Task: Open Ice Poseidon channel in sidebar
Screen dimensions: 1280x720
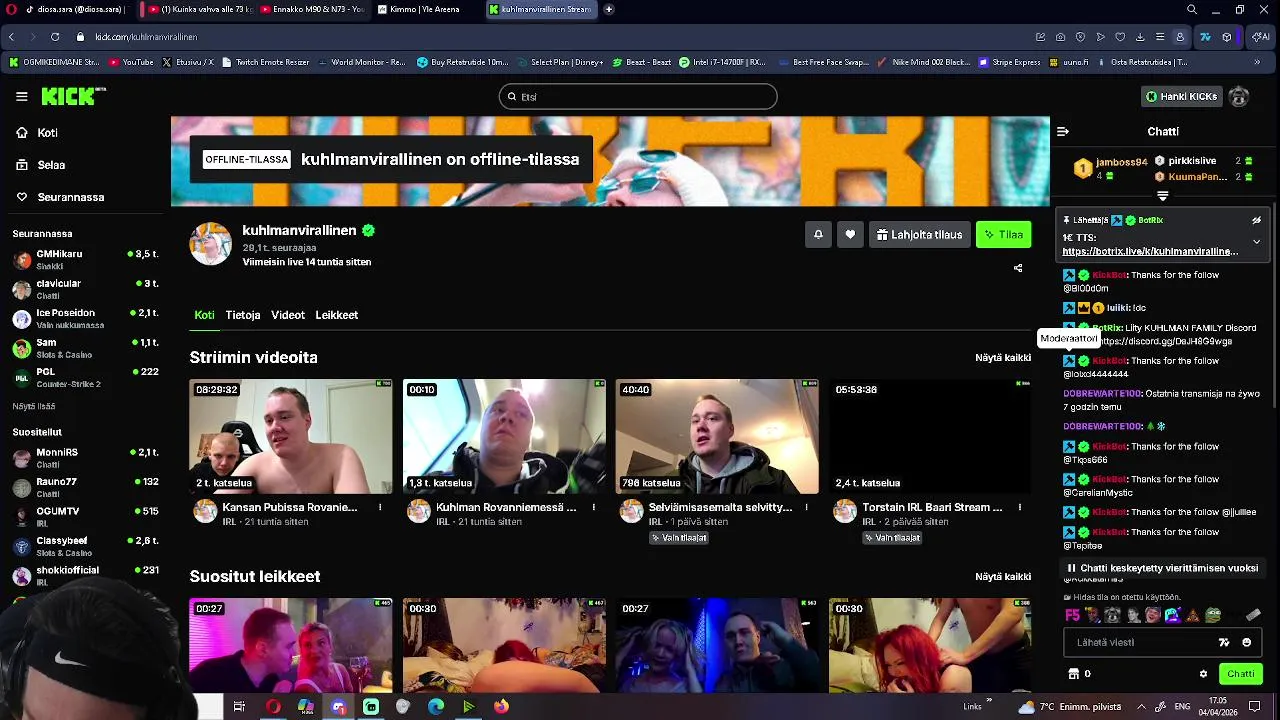Action: [86, 319]
